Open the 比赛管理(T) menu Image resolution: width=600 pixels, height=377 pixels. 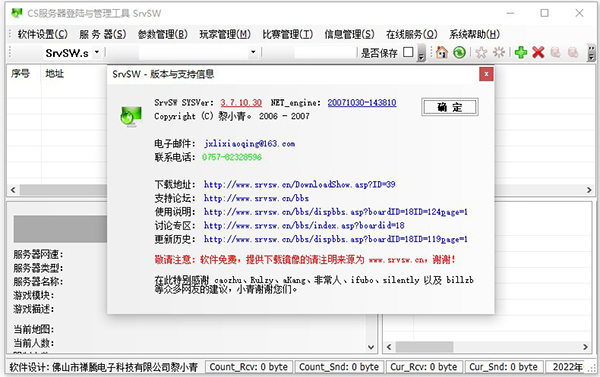coord(287,34)
